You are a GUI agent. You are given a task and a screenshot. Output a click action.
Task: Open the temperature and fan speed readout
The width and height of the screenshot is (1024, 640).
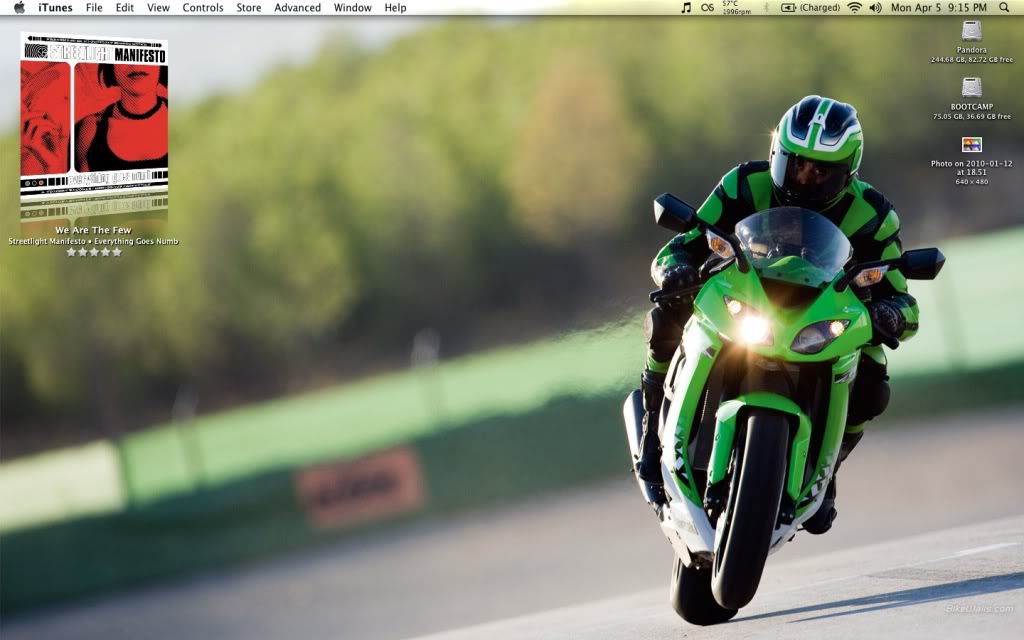pyautogui.click(x=737, y=8)
